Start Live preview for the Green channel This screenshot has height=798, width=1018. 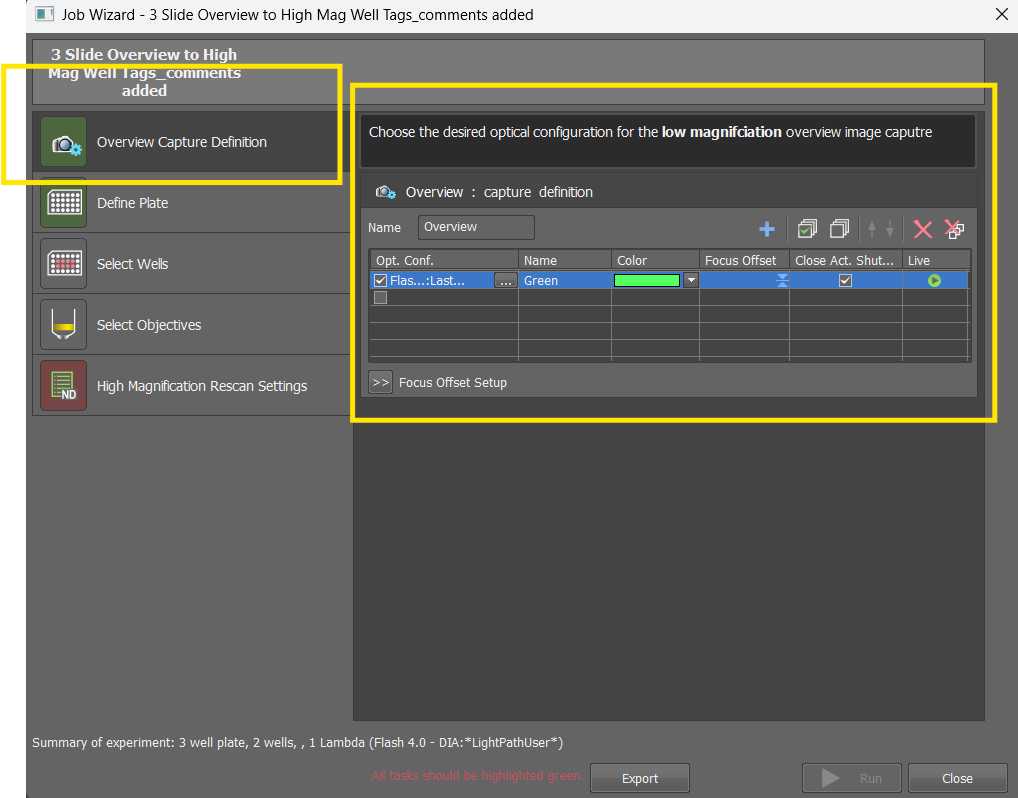click(934, 281)
